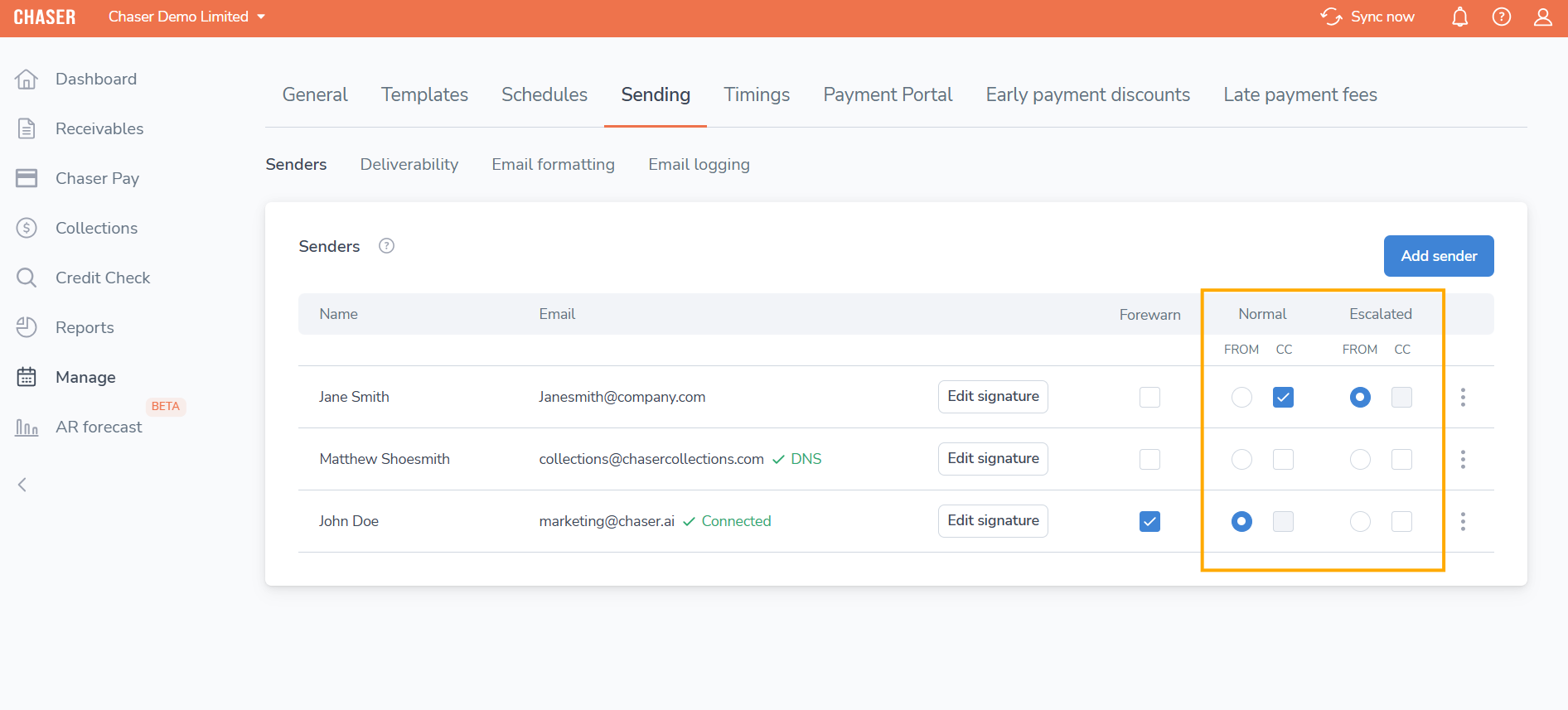Open the Reports pie chart icon
The width and height of the screenshot is (1568, 710).
point(27,327)
